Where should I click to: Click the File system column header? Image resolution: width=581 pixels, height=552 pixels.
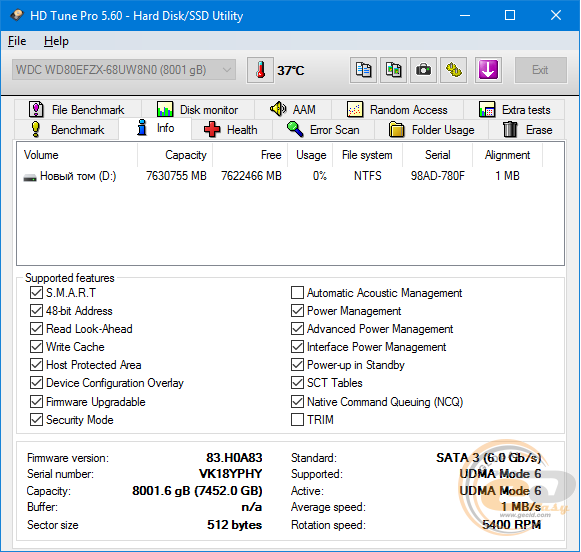point(368,155)
